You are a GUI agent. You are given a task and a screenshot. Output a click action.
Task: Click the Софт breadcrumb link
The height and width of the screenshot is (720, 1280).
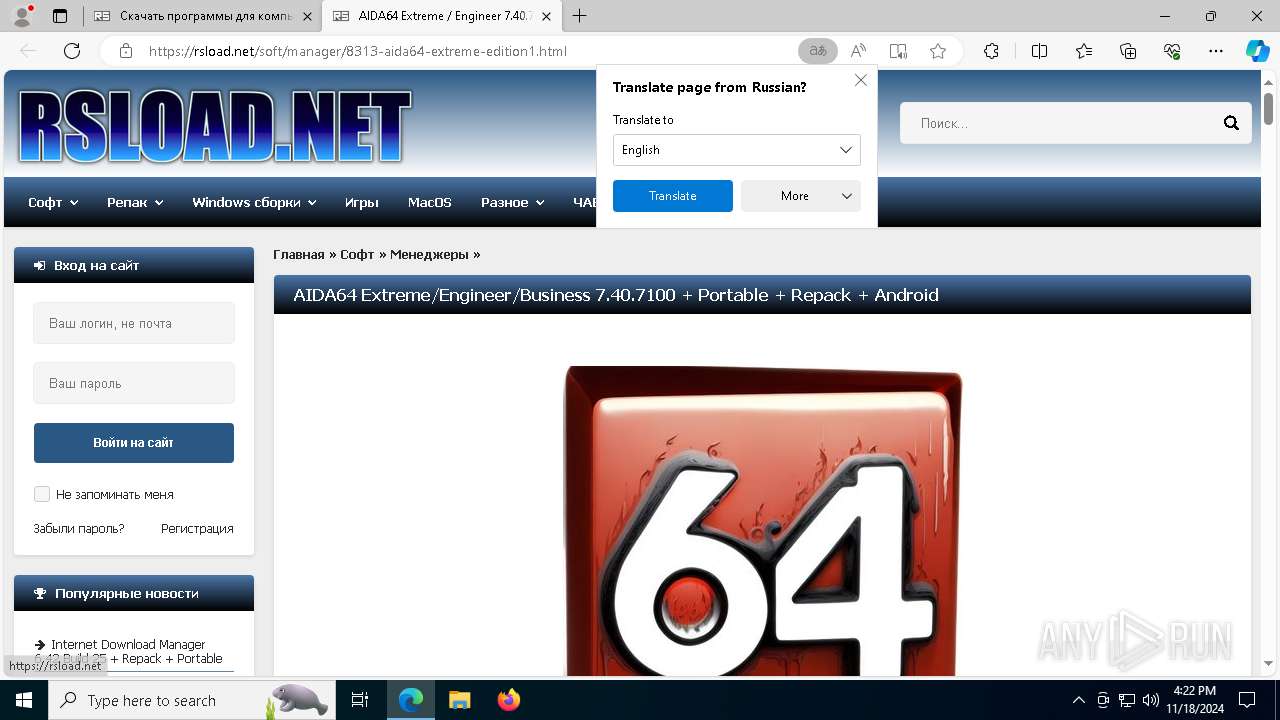(357, 254)
